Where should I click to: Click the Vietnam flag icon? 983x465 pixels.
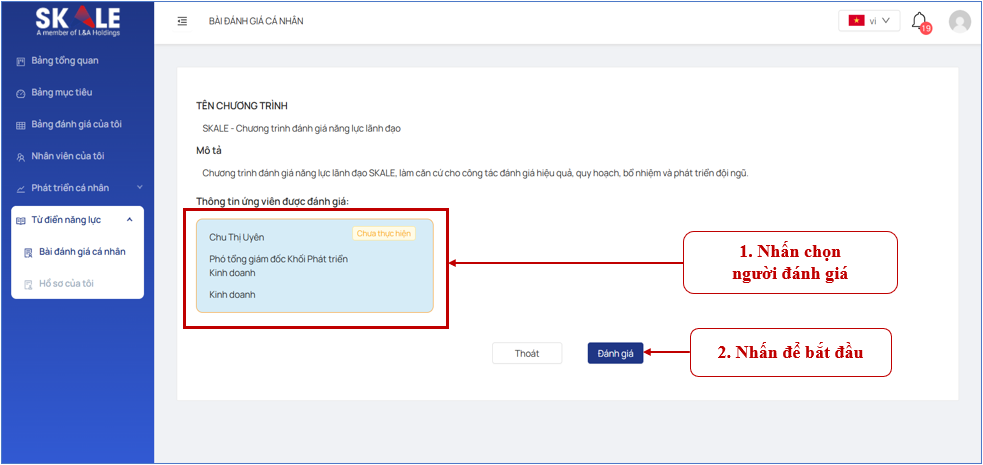pos(856,21)
